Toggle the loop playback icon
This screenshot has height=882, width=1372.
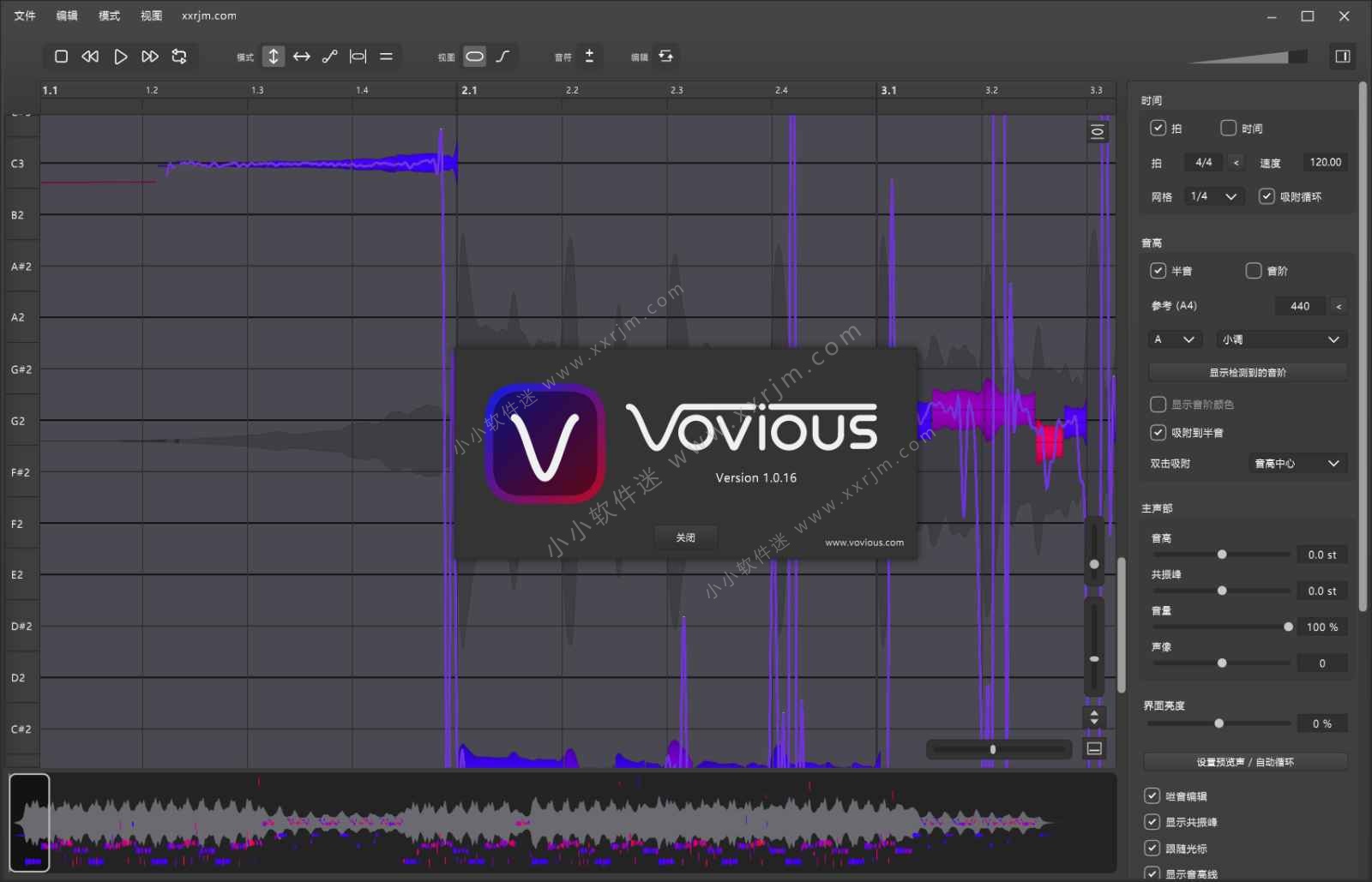179,57
